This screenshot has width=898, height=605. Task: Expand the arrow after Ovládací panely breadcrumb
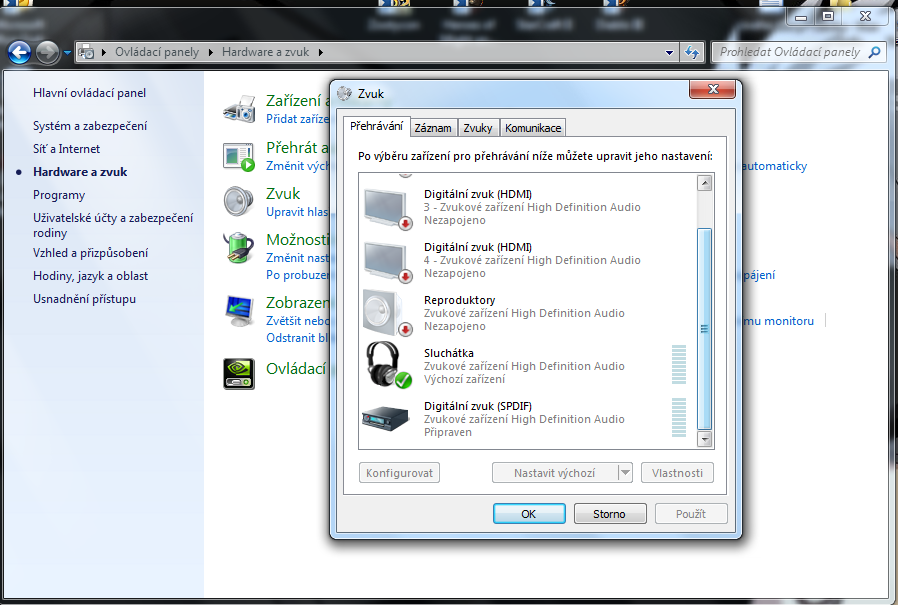pyautogui.click(x=210, y=52)
